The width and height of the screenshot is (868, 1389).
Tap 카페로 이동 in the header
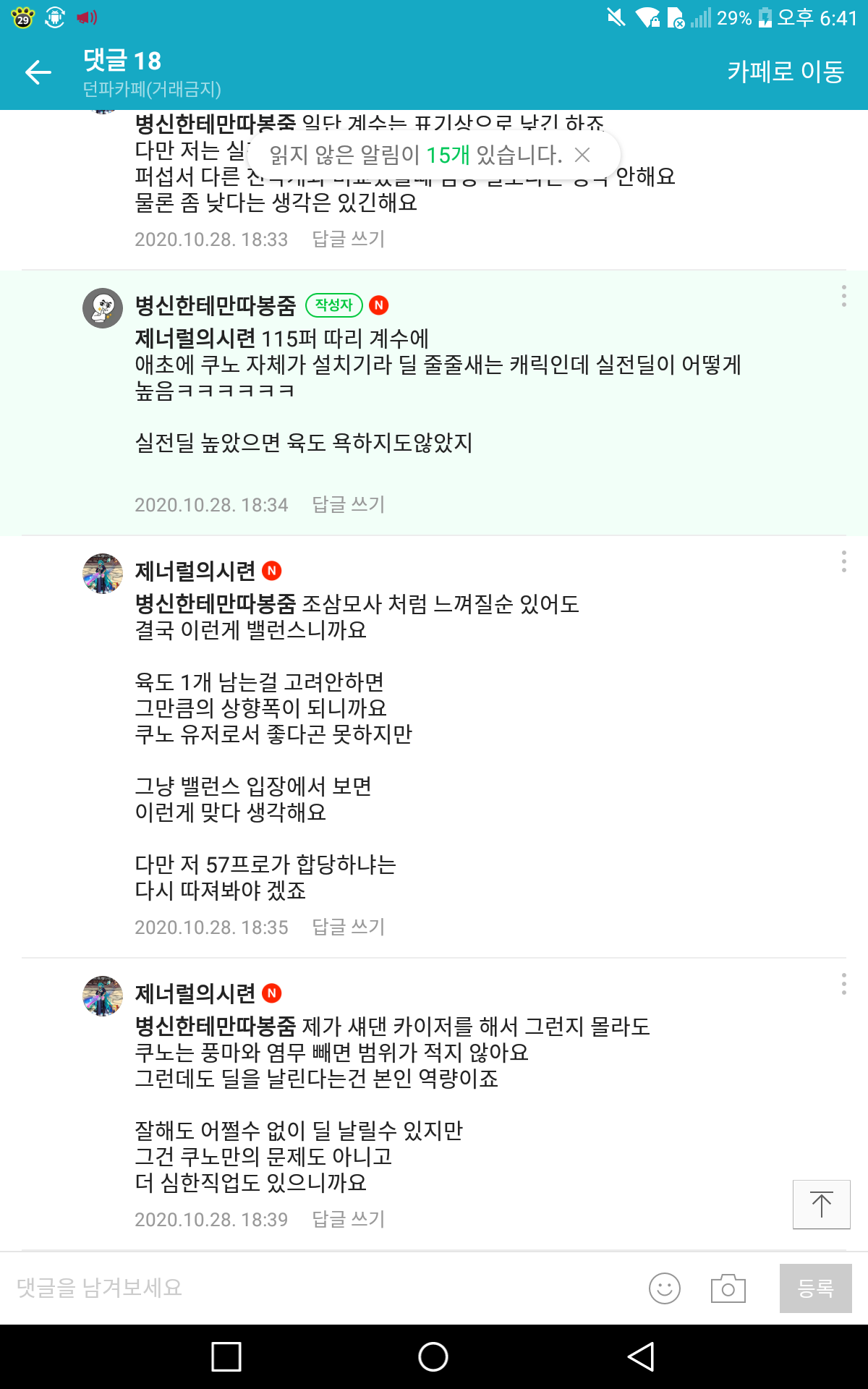(786, 72)
